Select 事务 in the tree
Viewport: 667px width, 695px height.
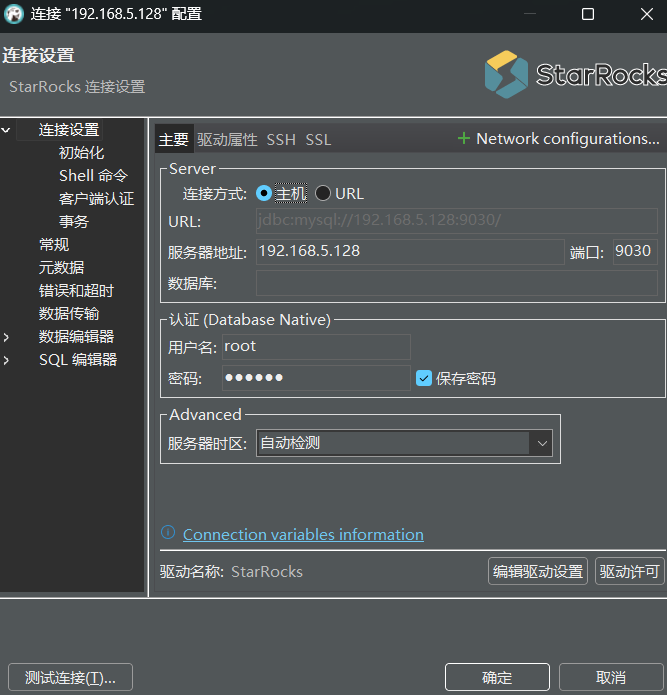[x=74, y=222]
